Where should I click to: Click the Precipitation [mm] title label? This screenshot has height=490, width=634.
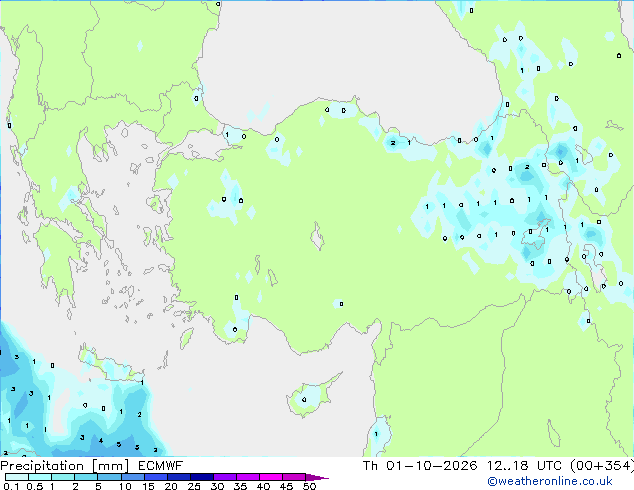tap(64, 466)
